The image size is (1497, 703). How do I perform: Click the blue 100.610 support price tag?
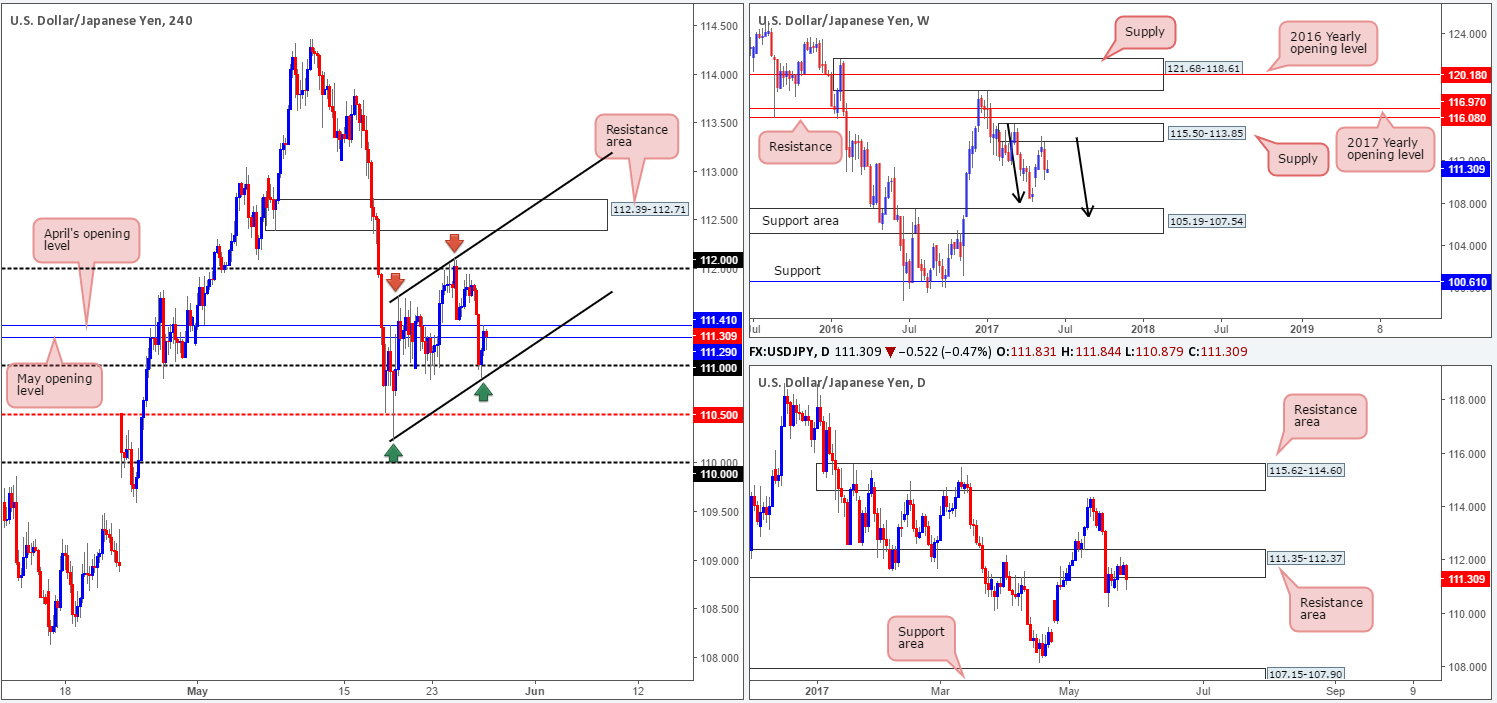point(1467,282)
